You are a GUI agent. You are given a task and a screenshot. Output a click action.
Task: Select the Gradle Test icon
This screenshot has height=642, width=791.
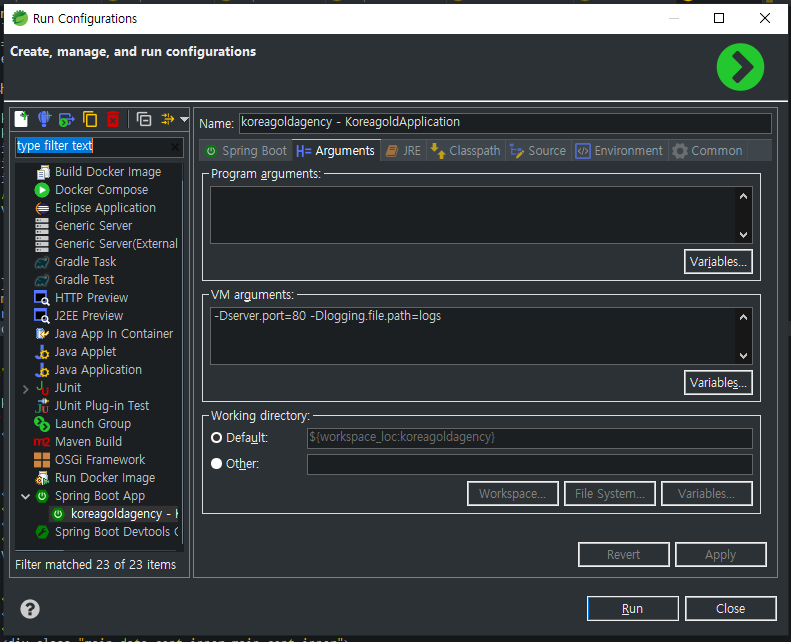42,280
